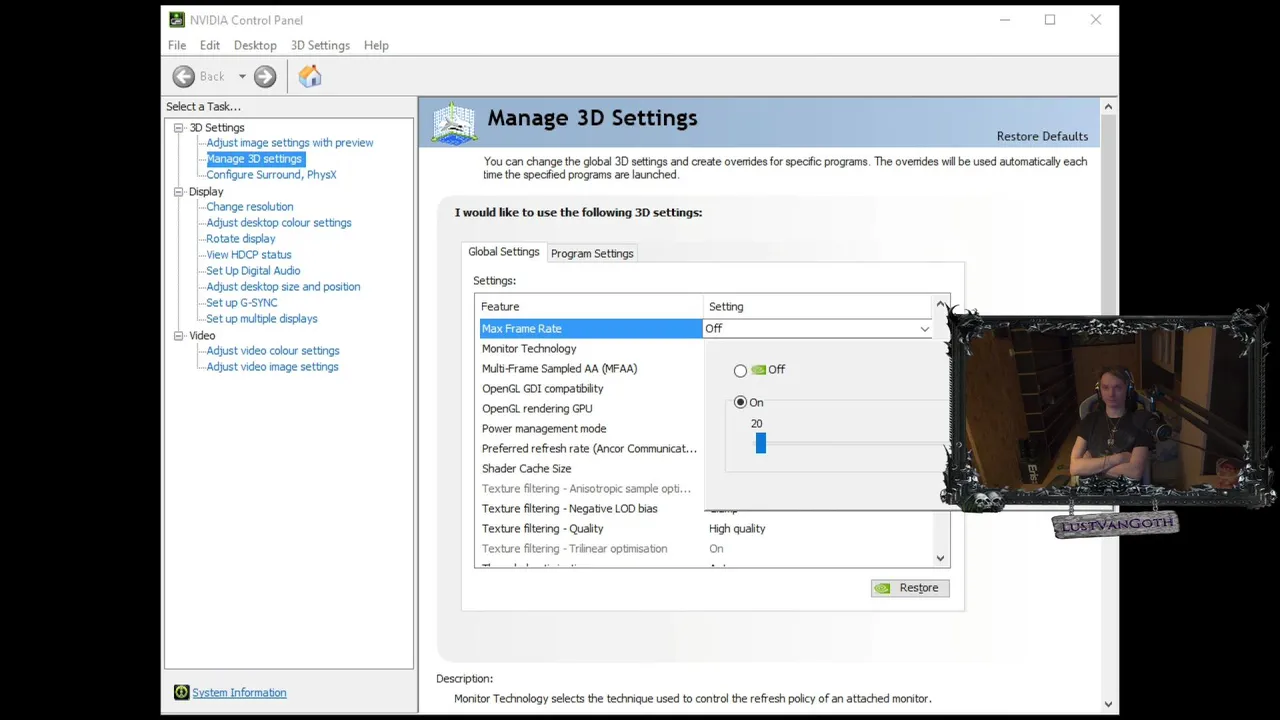Open Set Up Digital Audio
The width and height of the screenshot is (1280, 720).
(253, 270)
